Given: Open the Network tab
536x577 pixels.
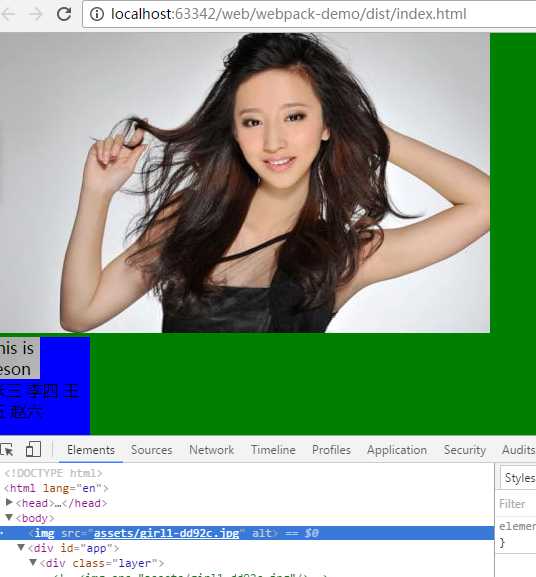Looking at the screenshot, I should pyautogui.click(x=212, y=450).
